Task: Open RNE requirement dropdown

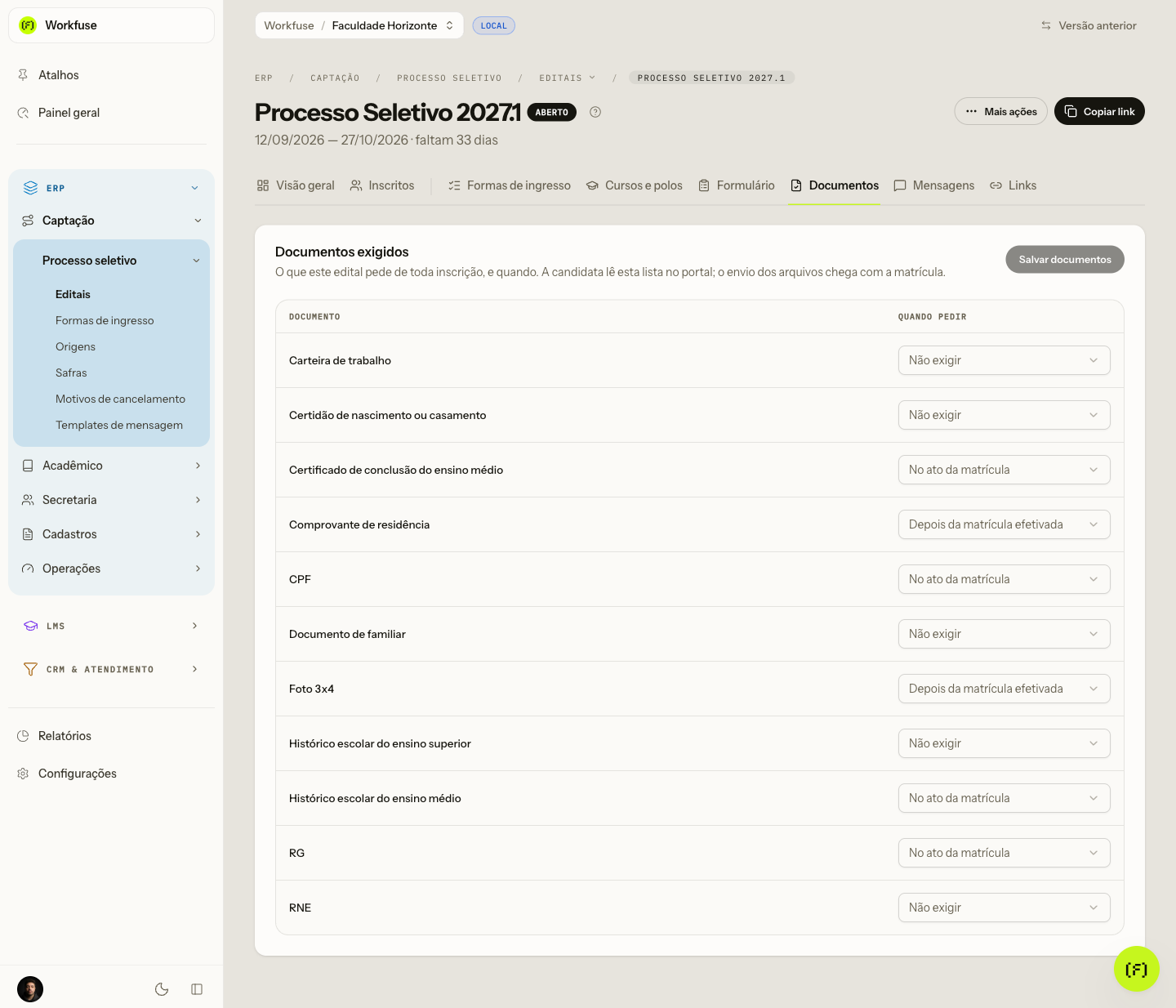Action: click(x=1004, y=908)
